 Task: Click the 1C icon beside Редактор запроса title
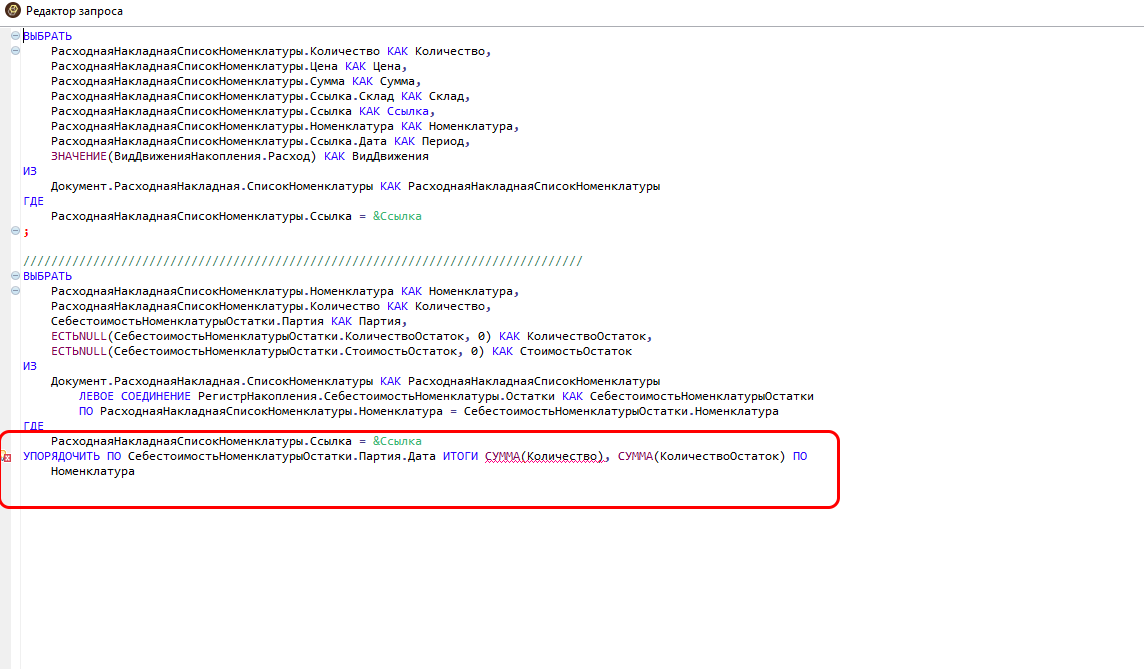pyautogui.click(x=12, y=10)
